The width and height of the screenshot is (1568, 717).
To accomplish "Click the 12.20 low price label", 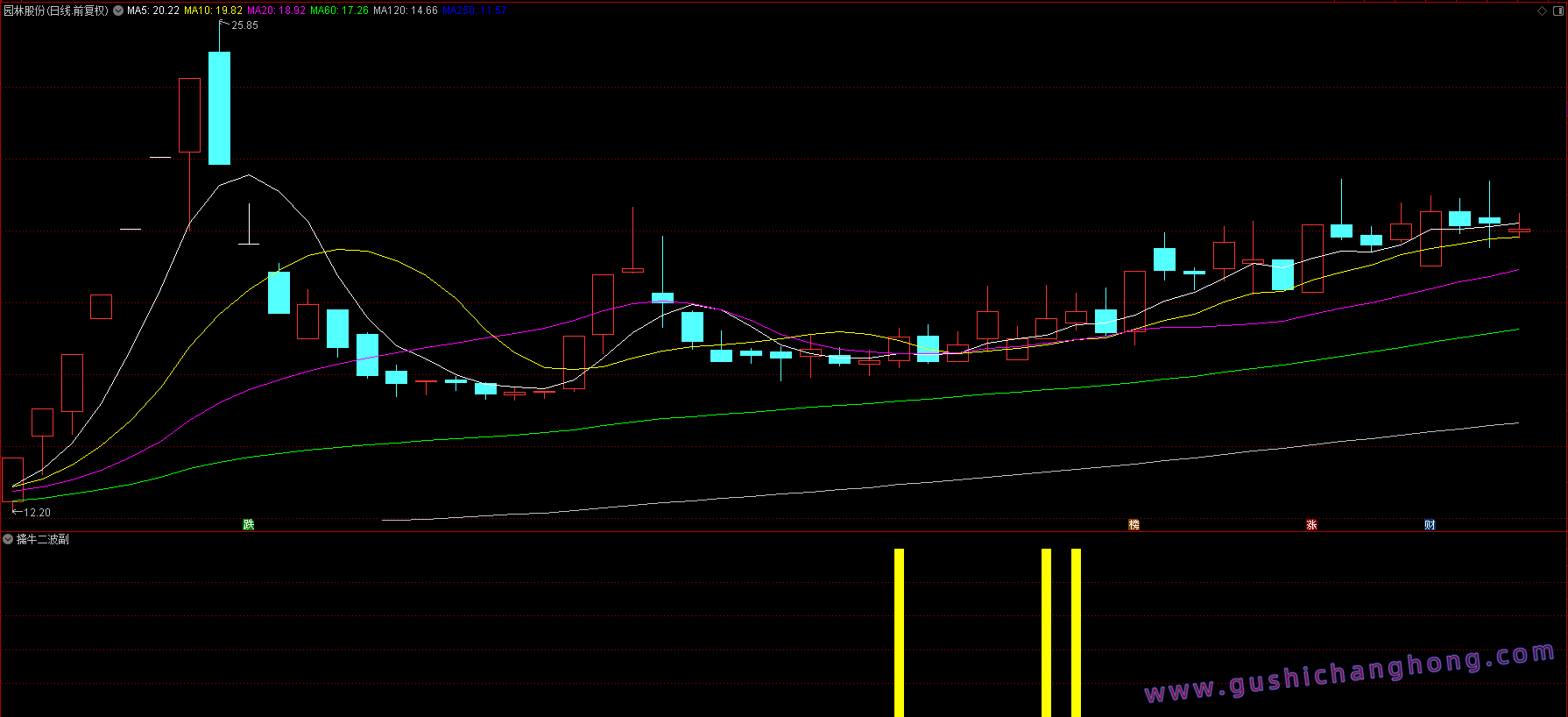I will pyautogui.click(x=37, y=513).
